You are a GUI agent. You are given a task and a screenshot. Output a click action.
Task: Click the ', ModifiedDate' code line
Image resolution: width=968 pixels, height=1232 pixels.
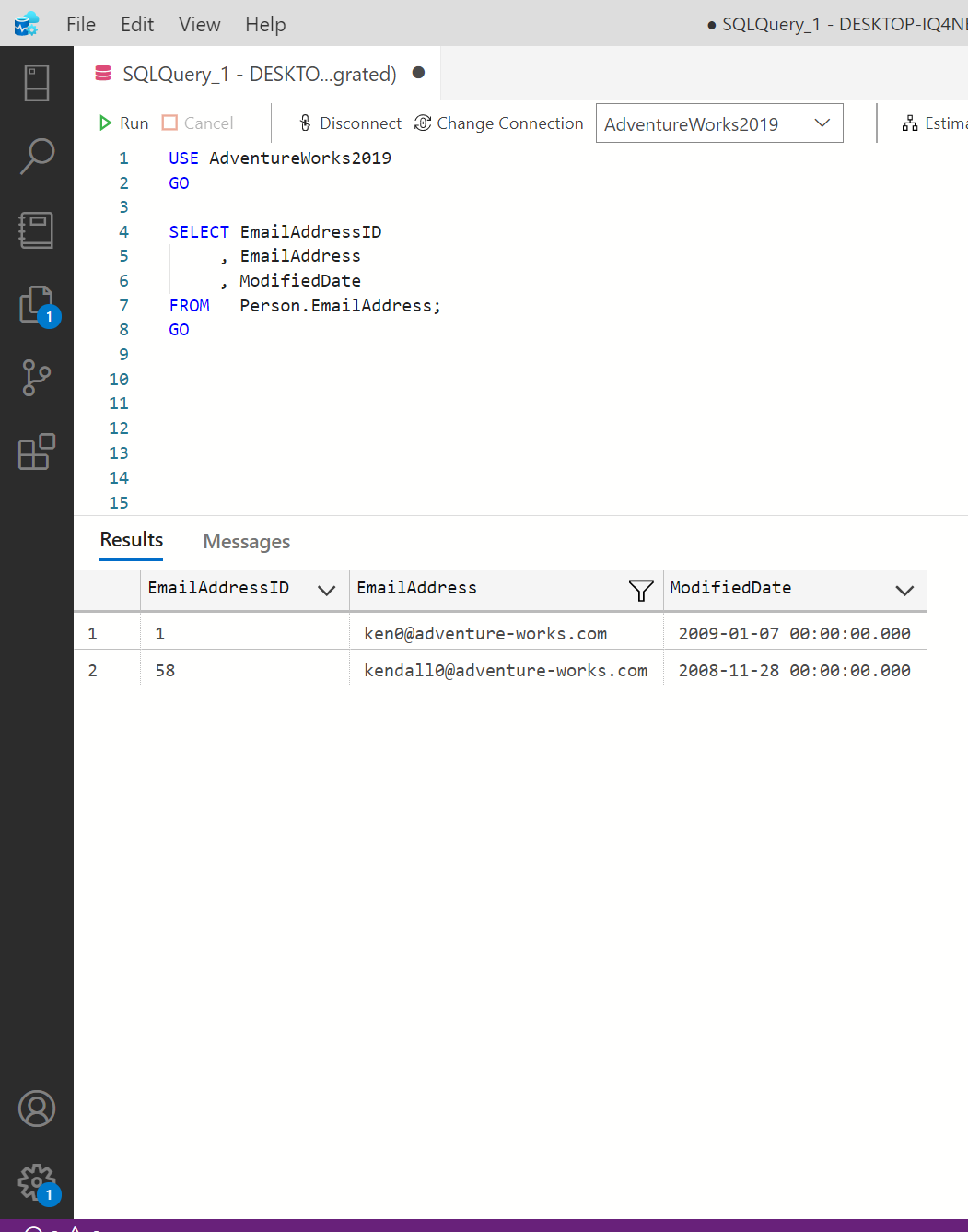coord(290,281)
